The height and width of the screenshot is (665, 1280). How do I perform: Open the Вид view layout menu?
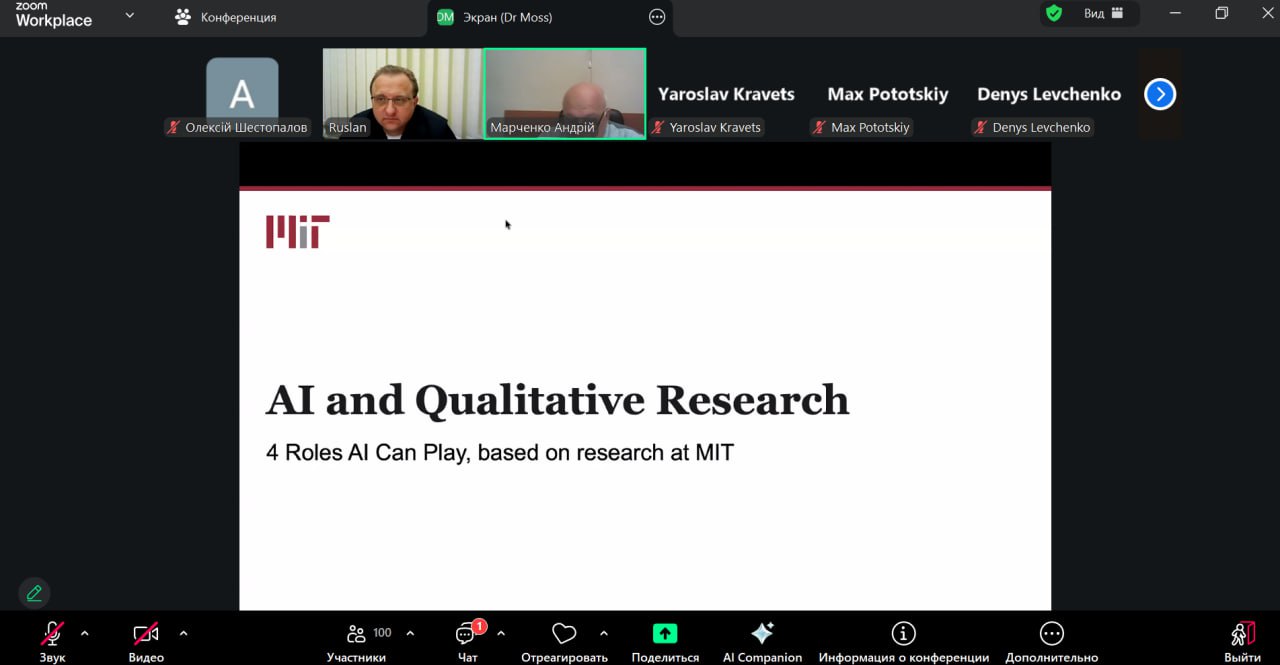pos(1104,14)
